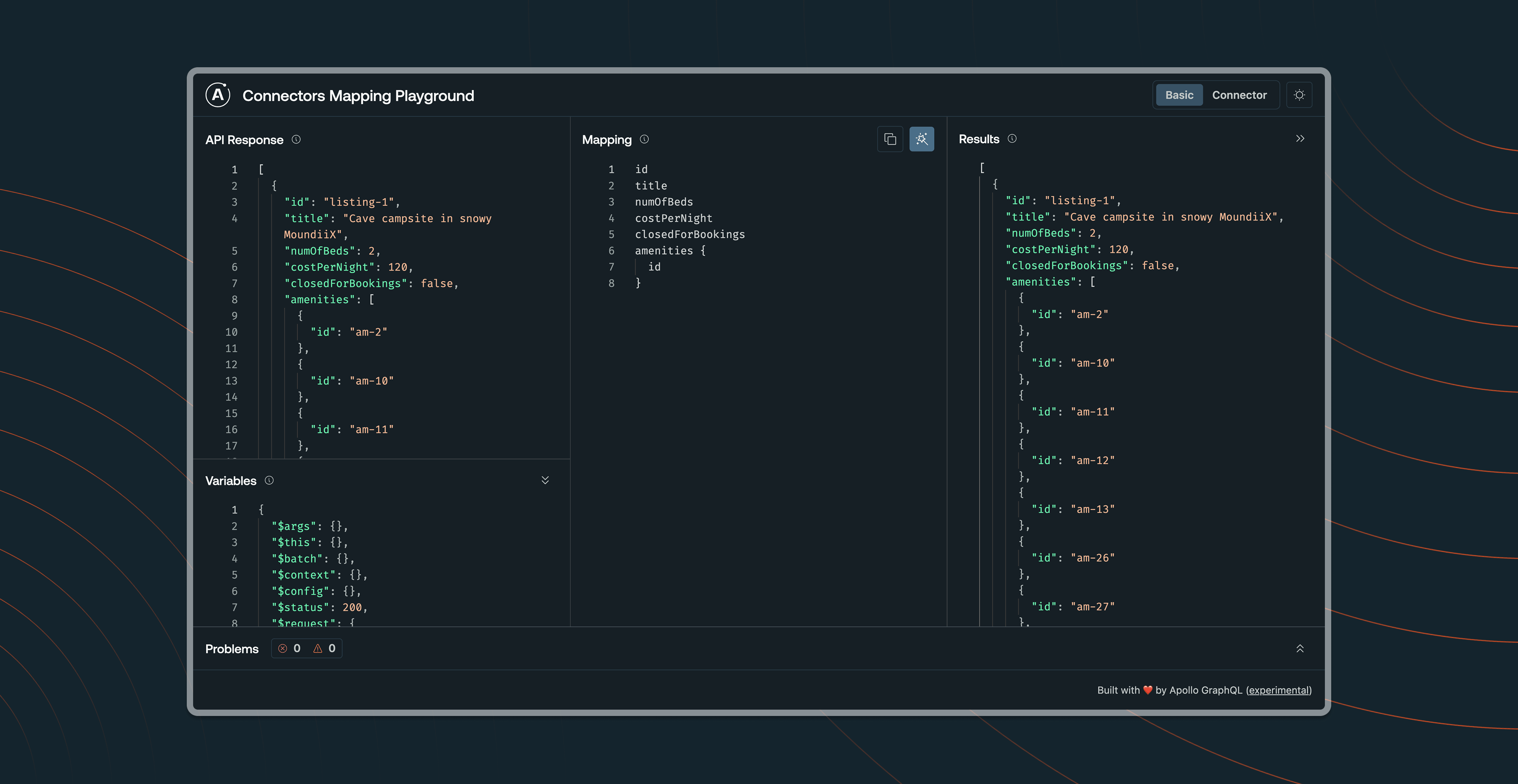
Task: Open the info tooltip beside Mapping
Action: click(x=644, y=140)
